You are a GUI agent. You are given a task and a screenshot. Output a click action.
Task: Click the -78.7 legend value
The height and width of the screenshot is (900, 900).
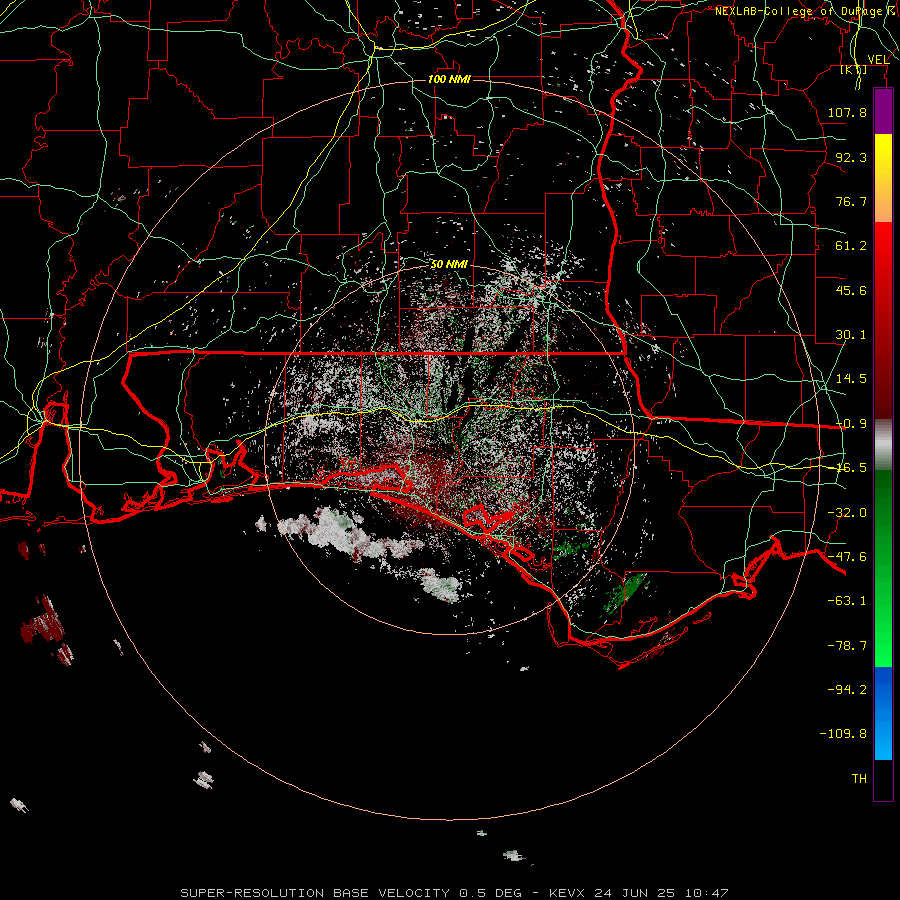(x=847, y=646)
